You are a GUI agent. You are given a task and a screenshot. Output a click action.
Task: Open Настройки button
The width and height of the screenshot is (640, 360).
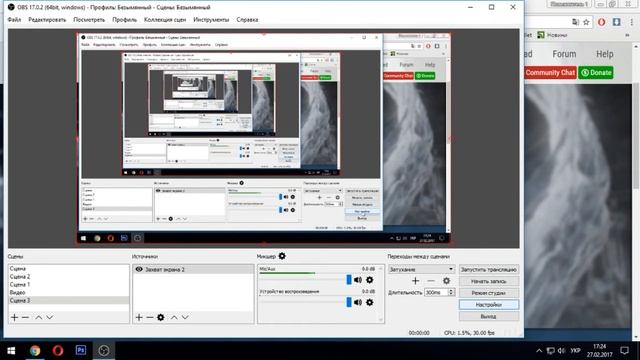(489, 304)
